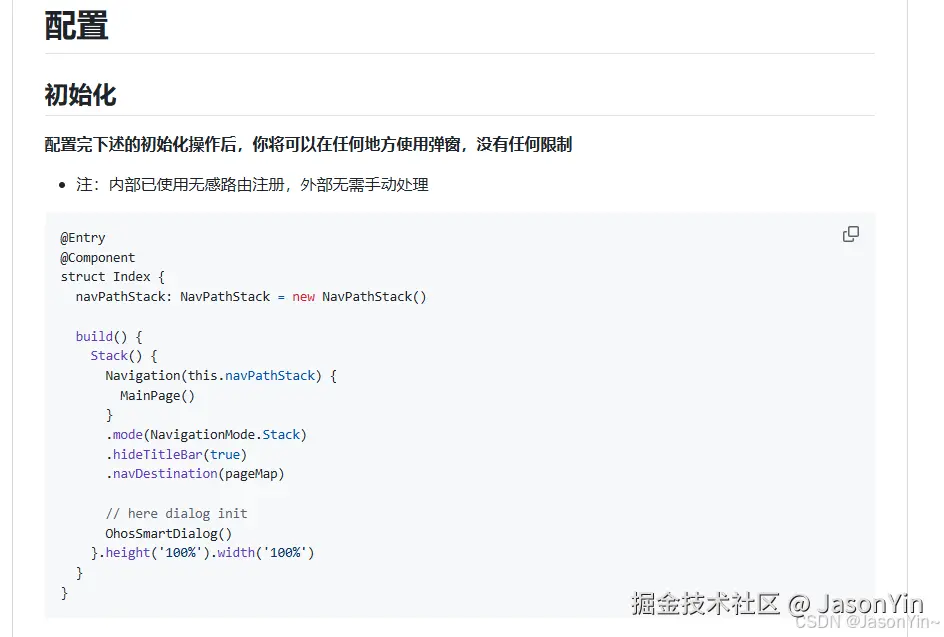The image size is (944, 637).
Task: Click the .navDestination(pageMap) line
Action: pos(195,474)
